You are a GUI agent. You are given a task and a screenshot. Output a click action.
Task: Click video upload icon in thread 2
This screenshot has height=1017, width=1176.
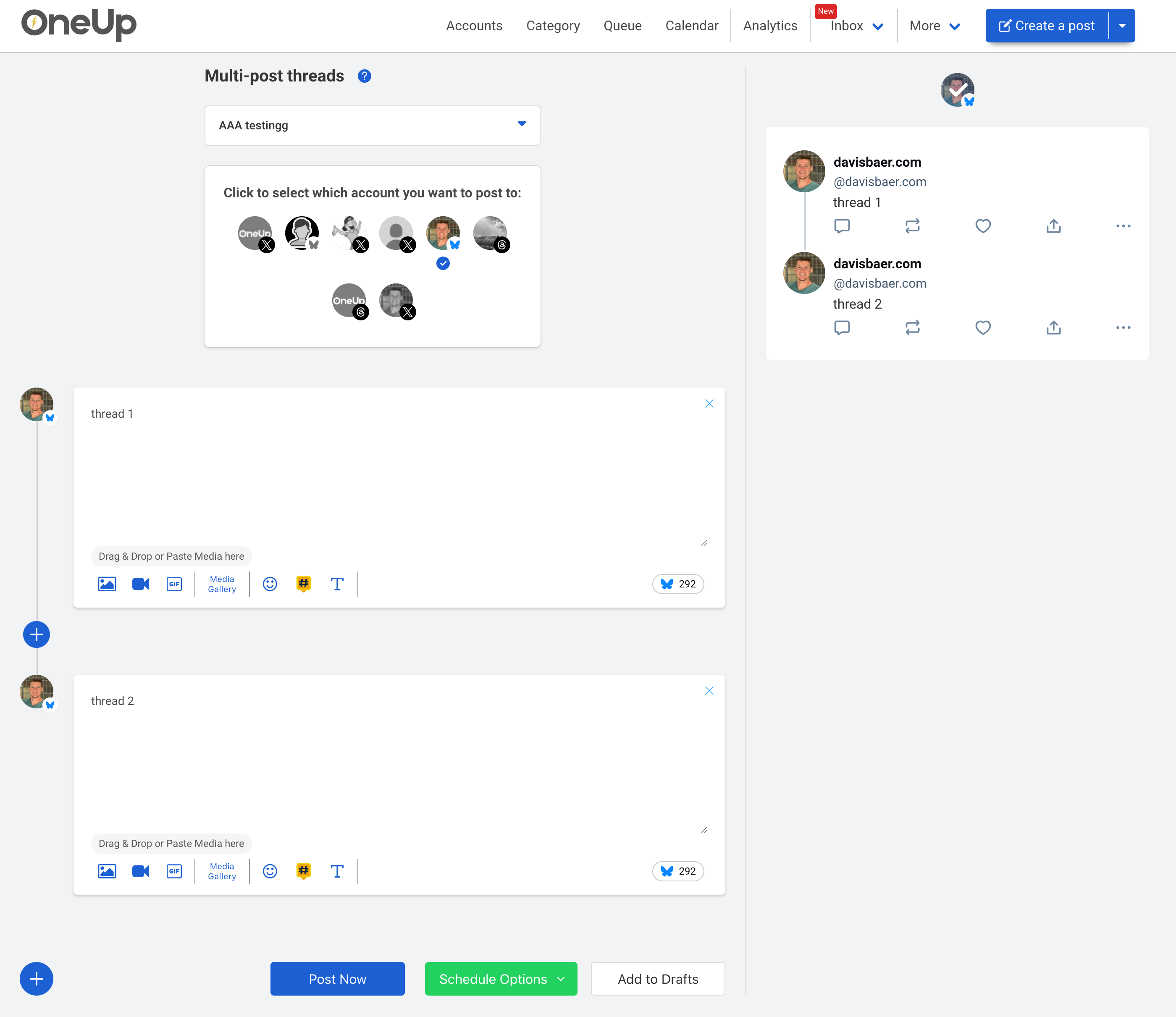140,871
